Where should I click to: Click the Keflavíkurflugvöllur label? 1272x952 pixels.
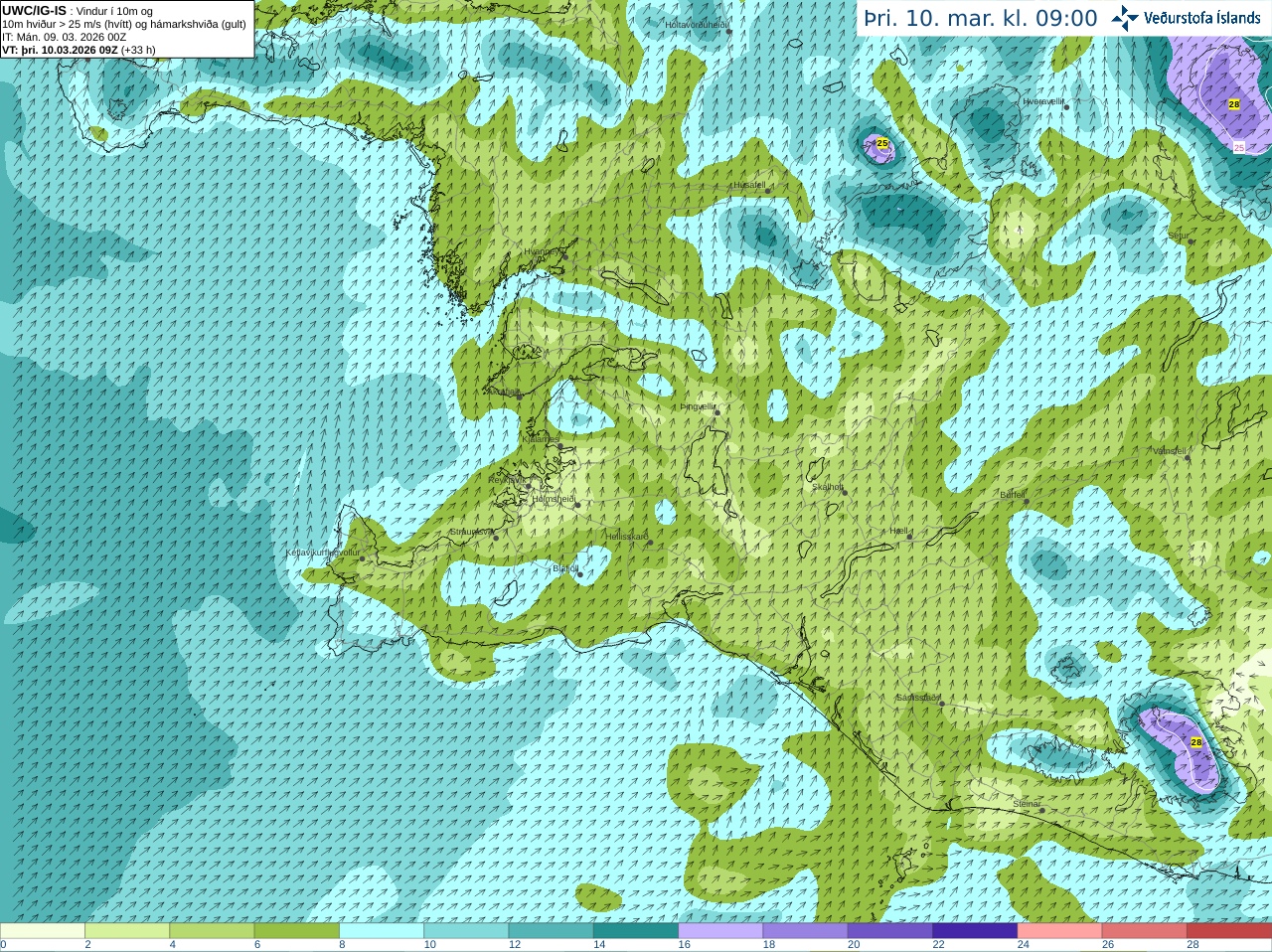[323, 553]
